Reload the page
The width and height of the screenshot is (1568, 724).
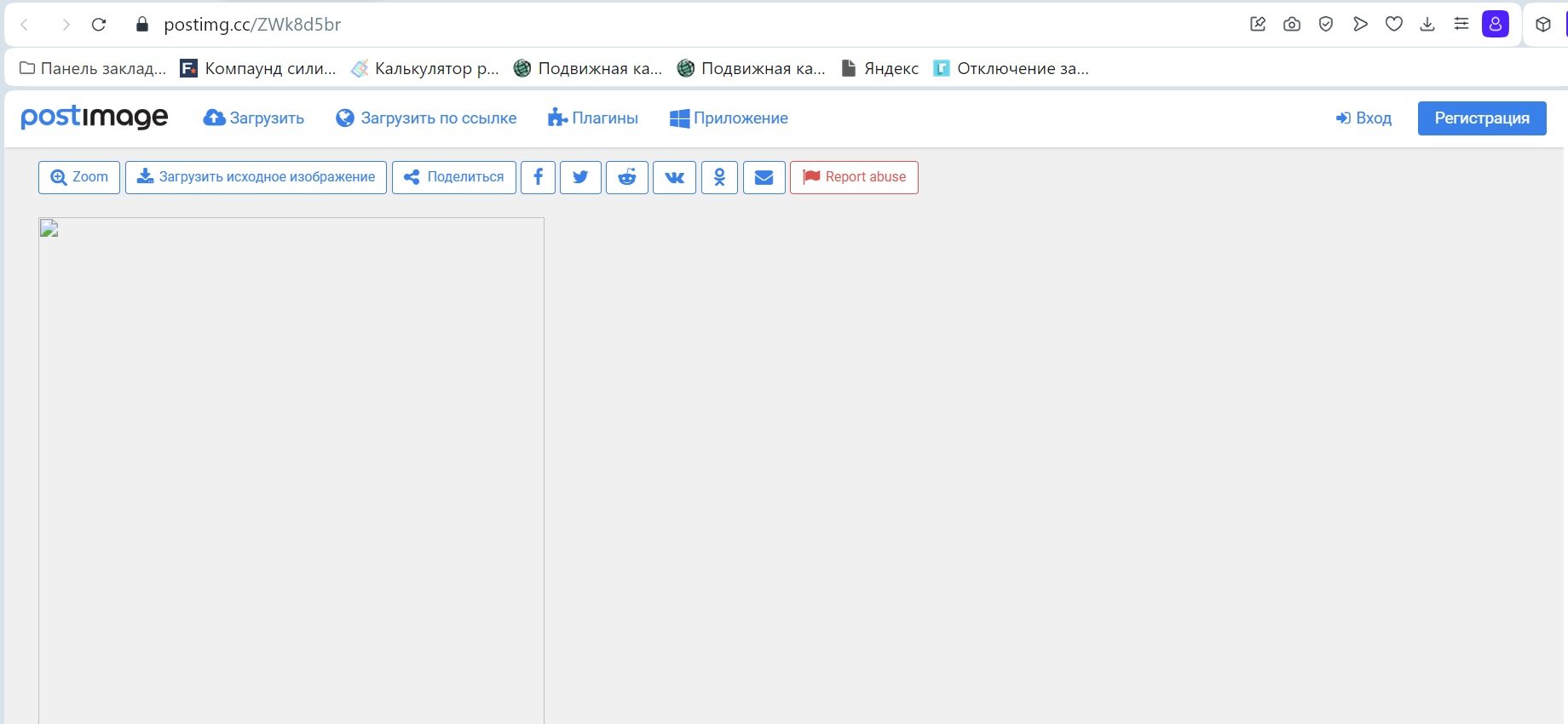(99, 25)
